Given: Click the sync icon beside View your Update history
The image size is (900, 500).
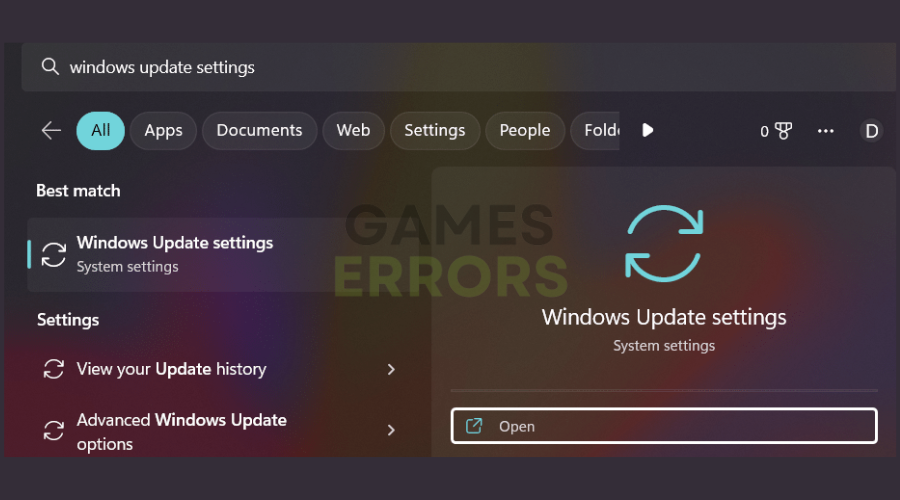Looking at the screenshot, I should click(54, 369).
